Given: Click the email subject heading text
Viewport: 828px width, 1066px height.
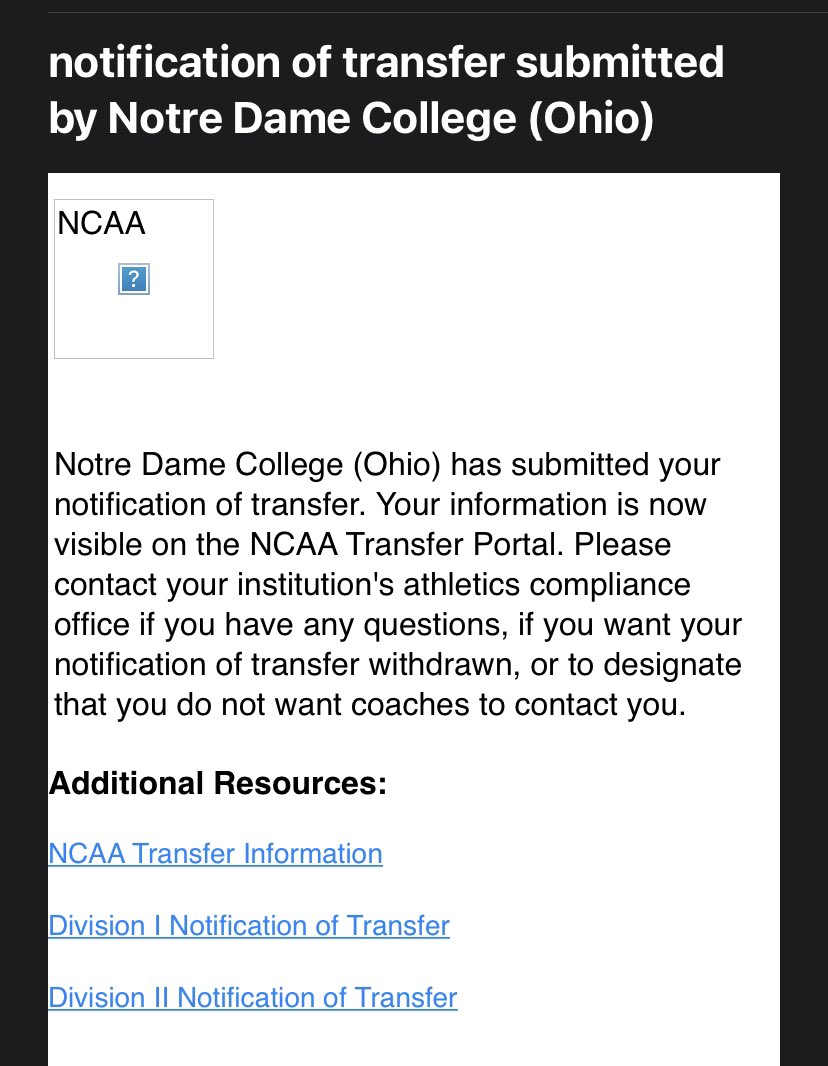Looking at the screenshot, I should pyautogui.click(x=386, y=90).
